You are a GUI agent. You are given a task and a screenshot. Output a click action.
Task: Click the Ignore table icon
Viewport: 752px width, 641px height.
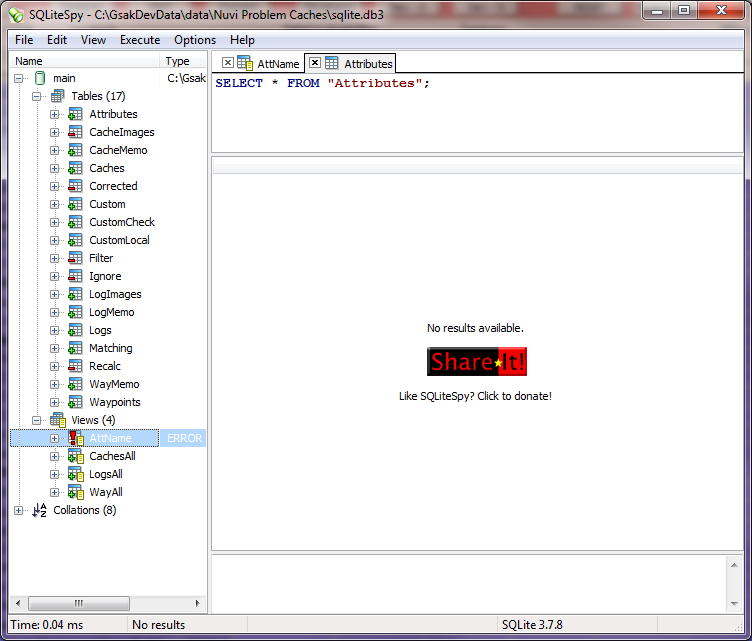tap(75, 276)
